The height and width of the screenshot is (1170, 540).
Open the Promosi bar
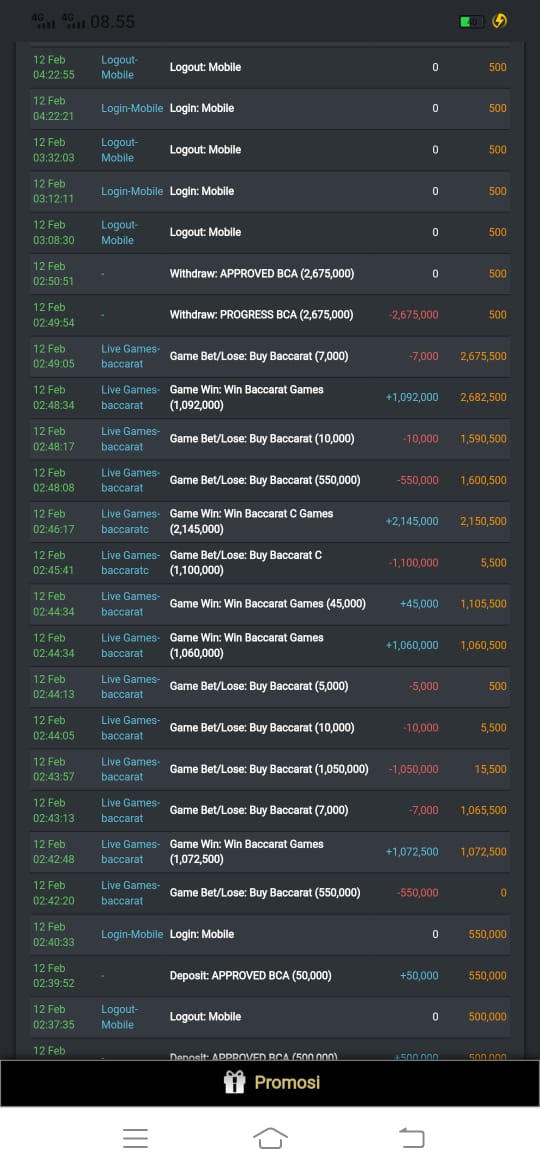click(x=270, y=1083)
